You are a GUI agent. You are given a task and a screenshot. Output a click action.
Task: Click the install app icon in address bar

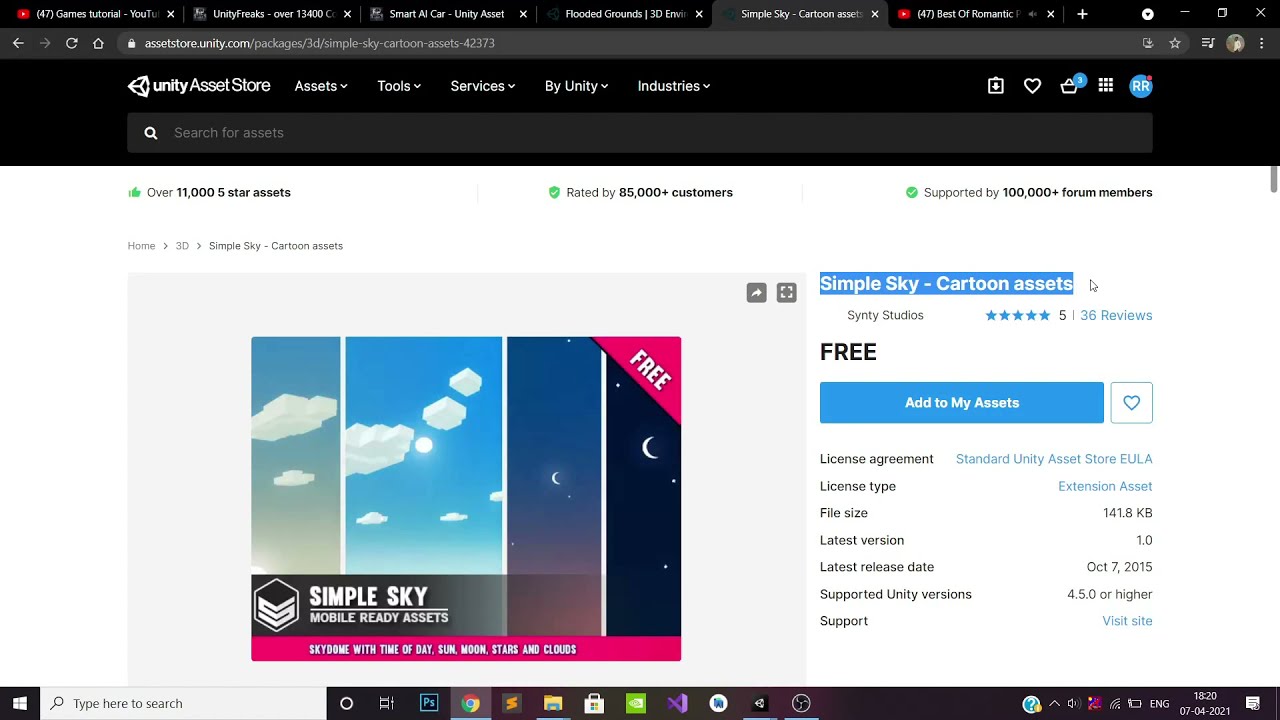click(1148, 43)
